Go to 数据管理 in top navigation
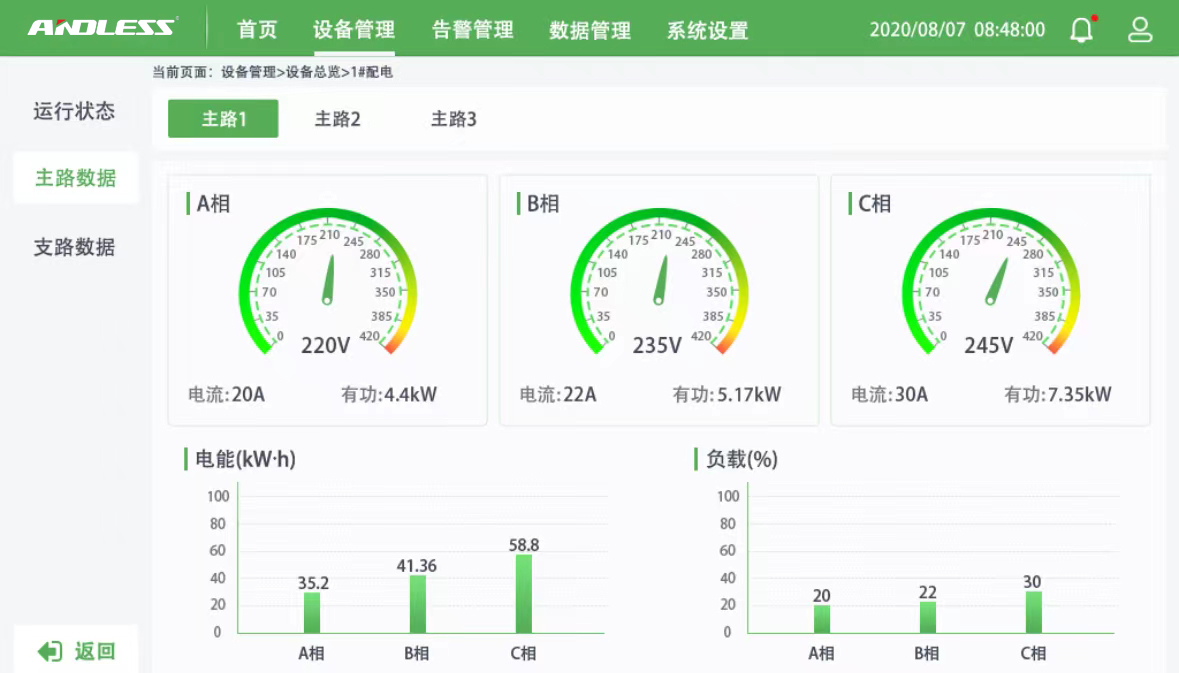1179x673 pixels. coord(590,30)
